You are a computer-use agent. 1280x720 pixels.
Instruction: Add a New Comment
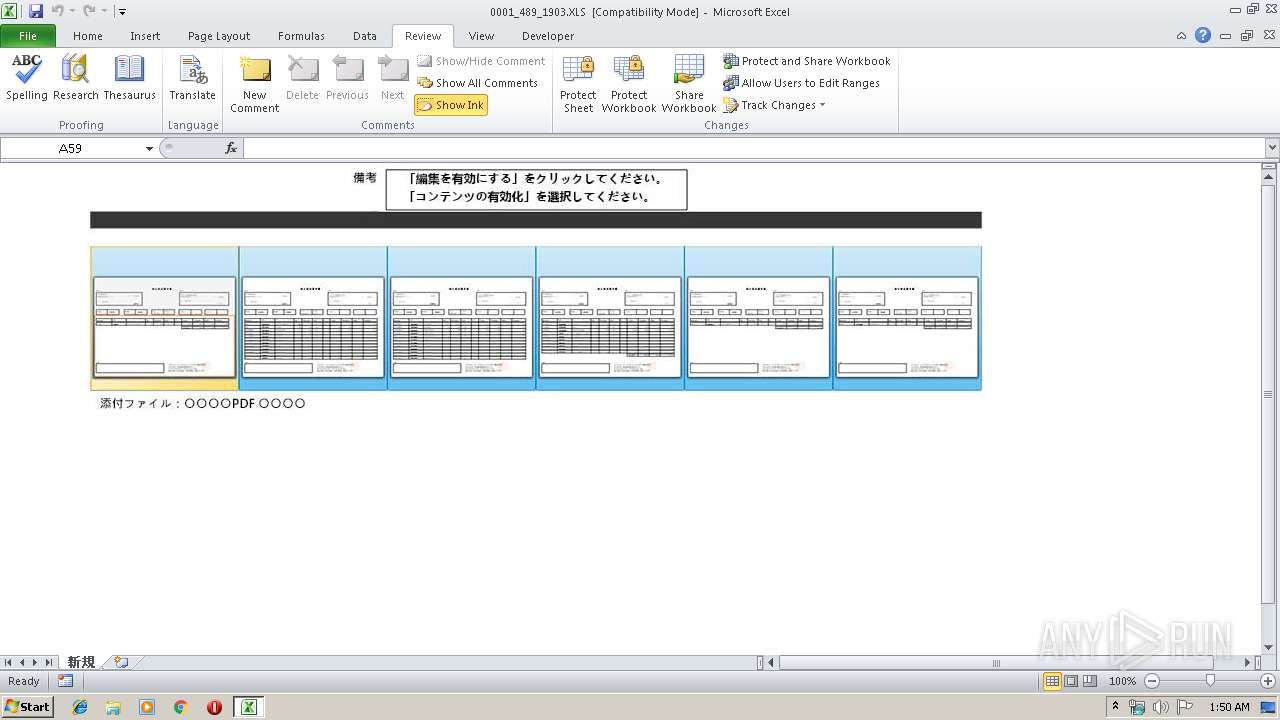pyautogui.click(x=255, y=84)
